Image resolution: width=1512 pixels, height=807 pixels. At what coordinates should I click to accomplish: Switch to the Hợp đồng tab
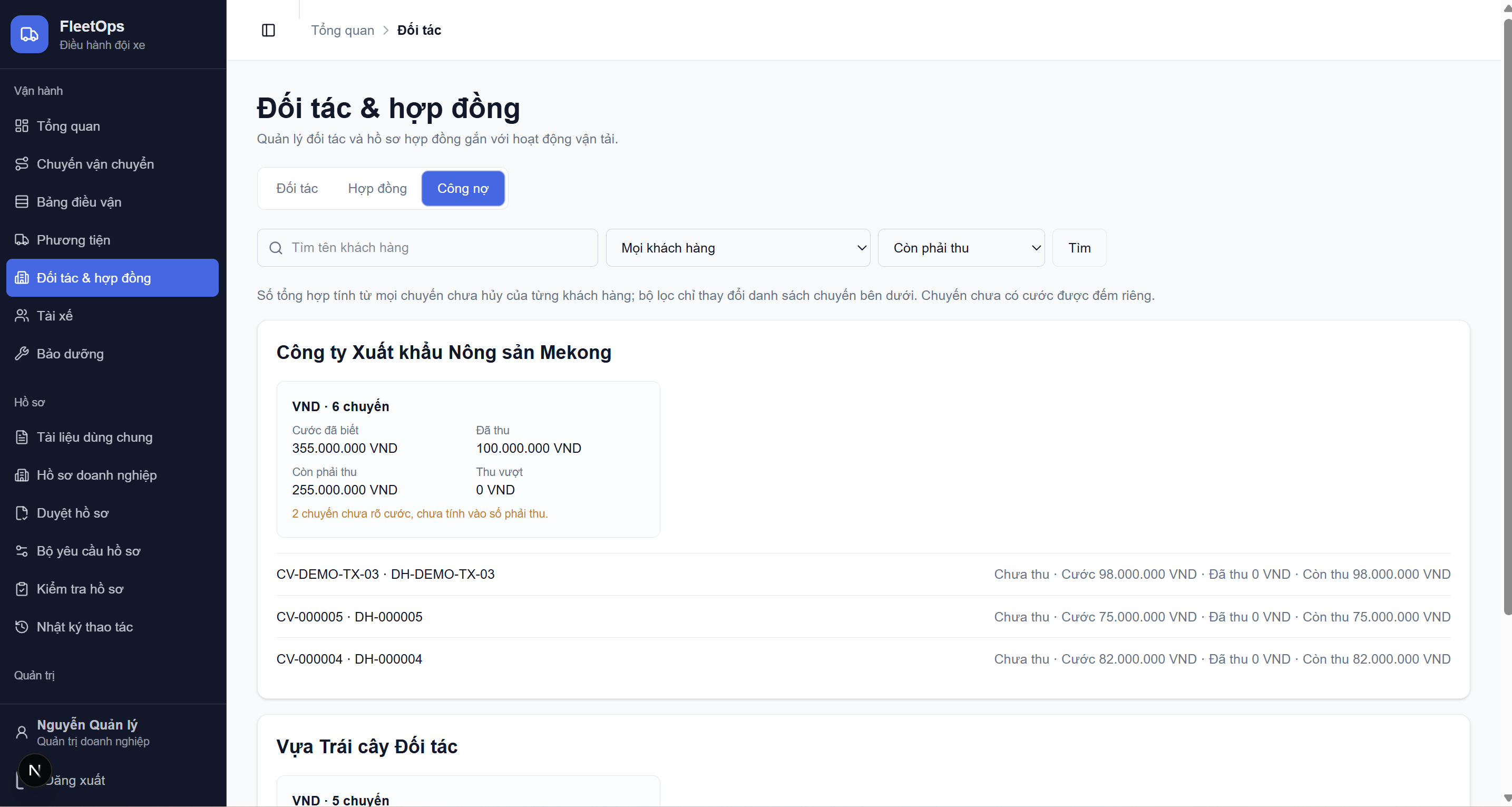click(x=377, y=188)
